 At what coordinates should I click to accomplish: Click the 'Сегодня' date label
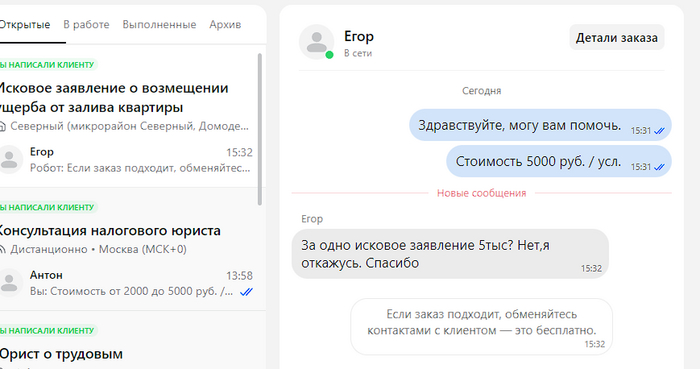pyautogui.click(x=481, y=91)
